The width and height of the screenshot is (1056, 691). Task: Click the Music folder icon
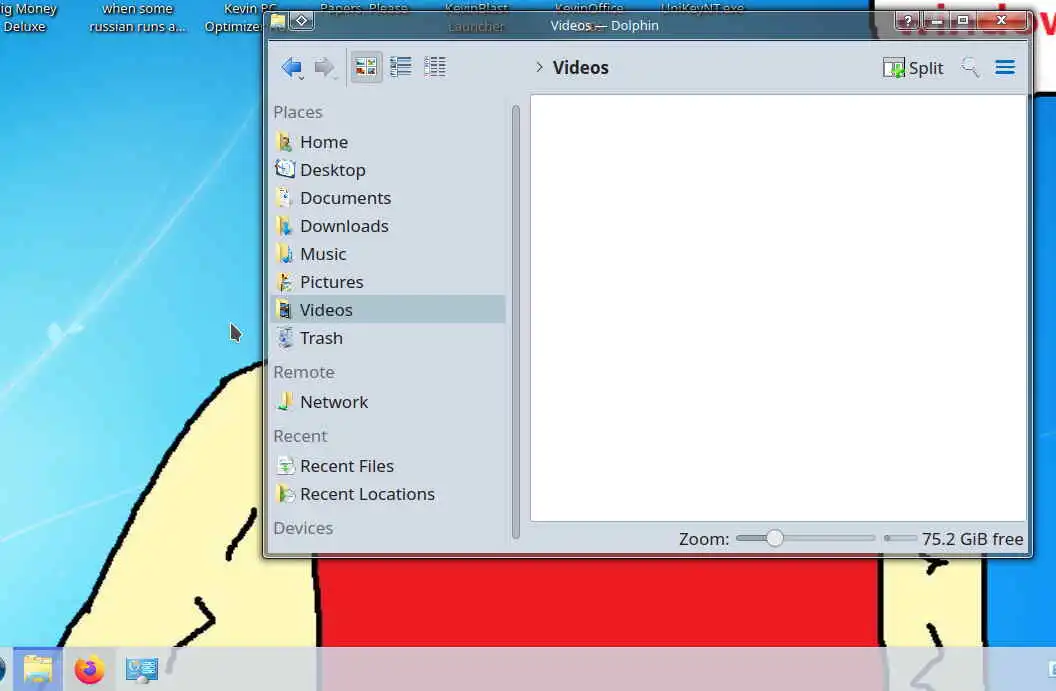285,253
